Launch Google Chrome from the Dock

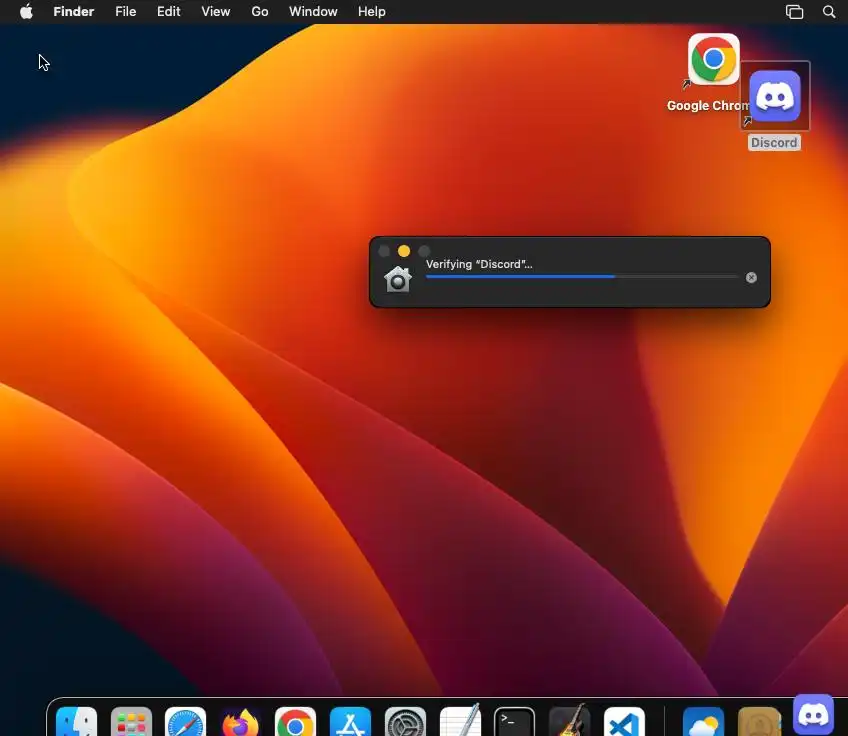pos(295,721)
